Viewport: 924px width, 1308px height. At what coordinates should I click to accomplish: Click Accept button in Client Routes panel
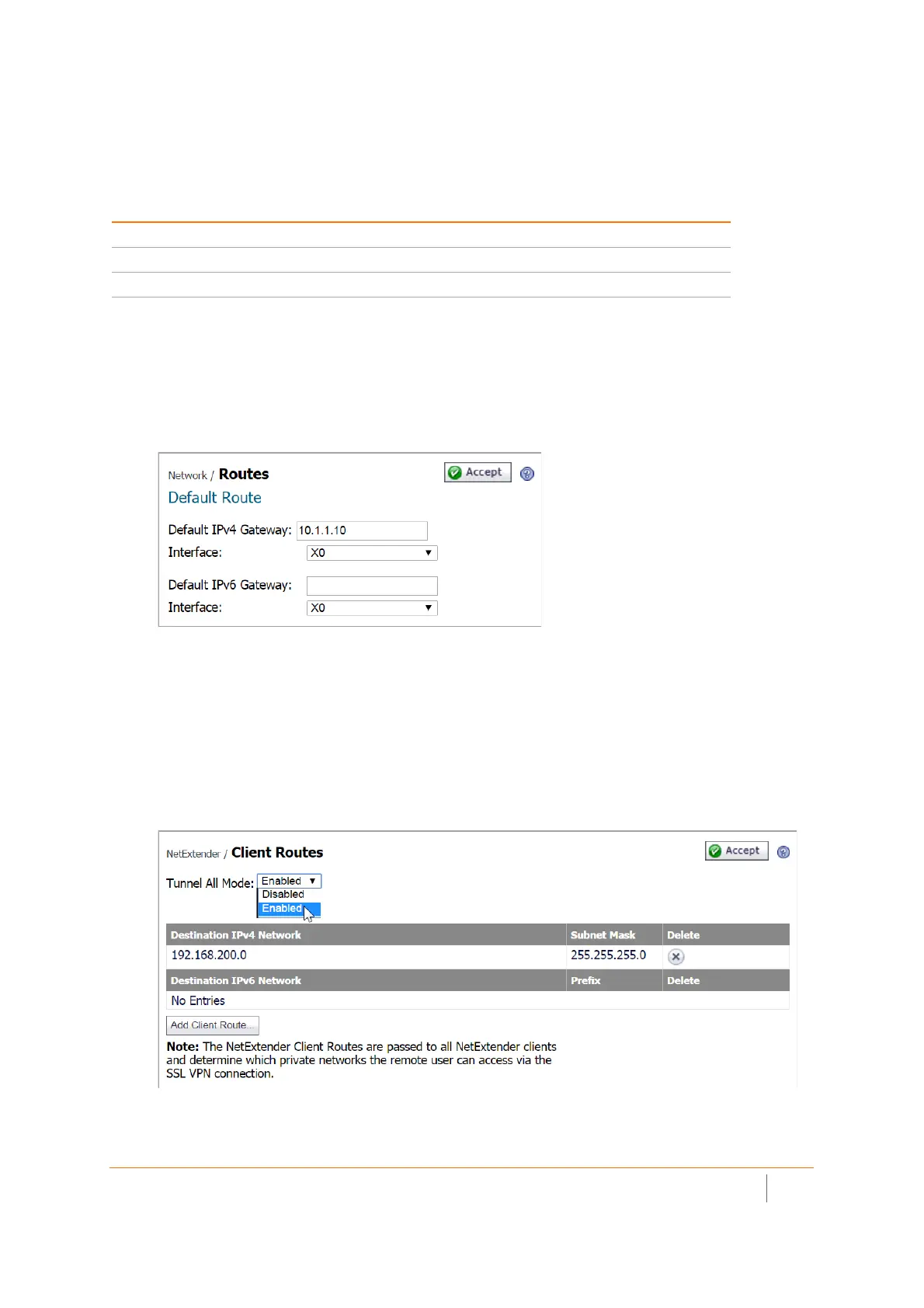coord(737,851)
